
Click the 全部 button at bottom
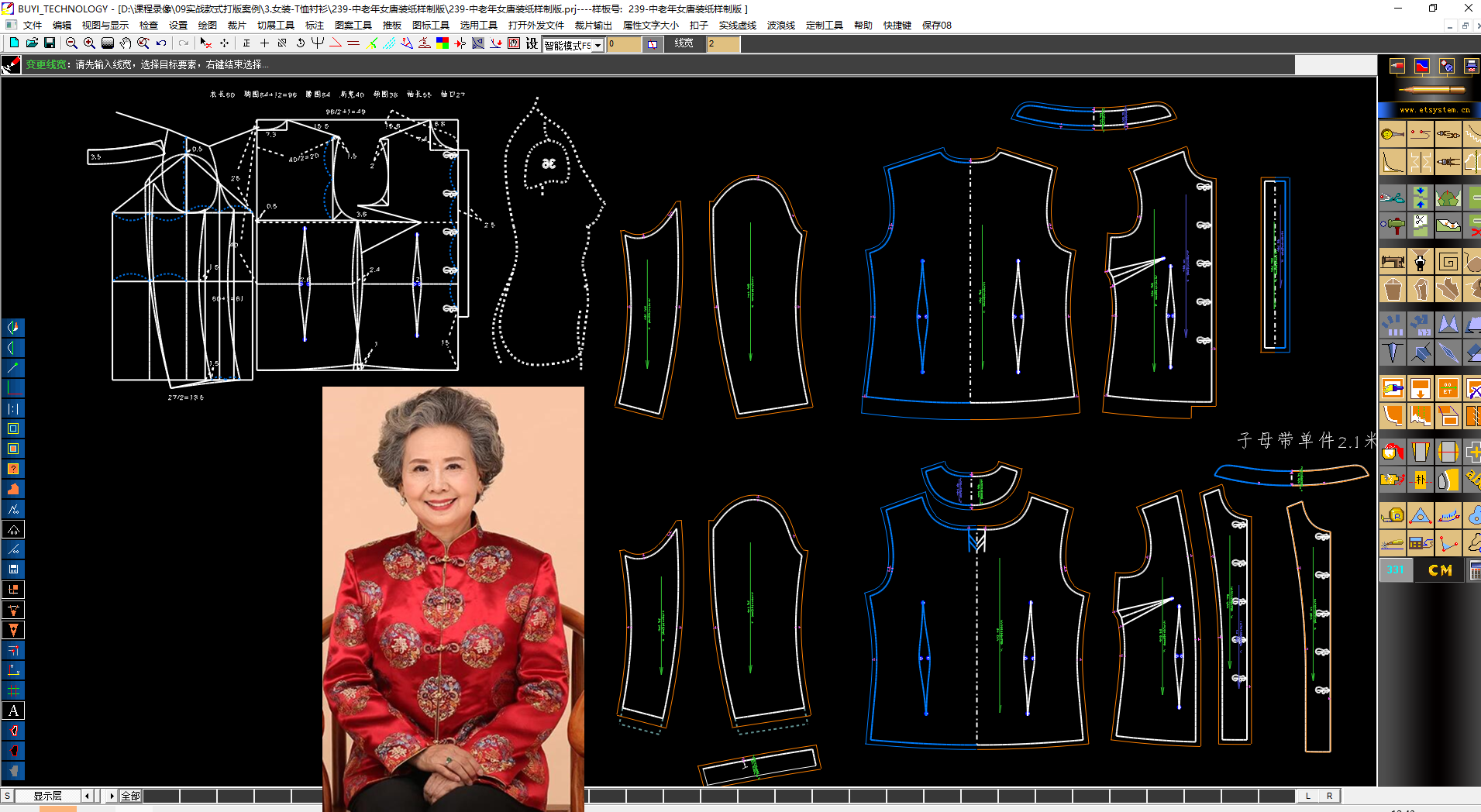[130, 796]
